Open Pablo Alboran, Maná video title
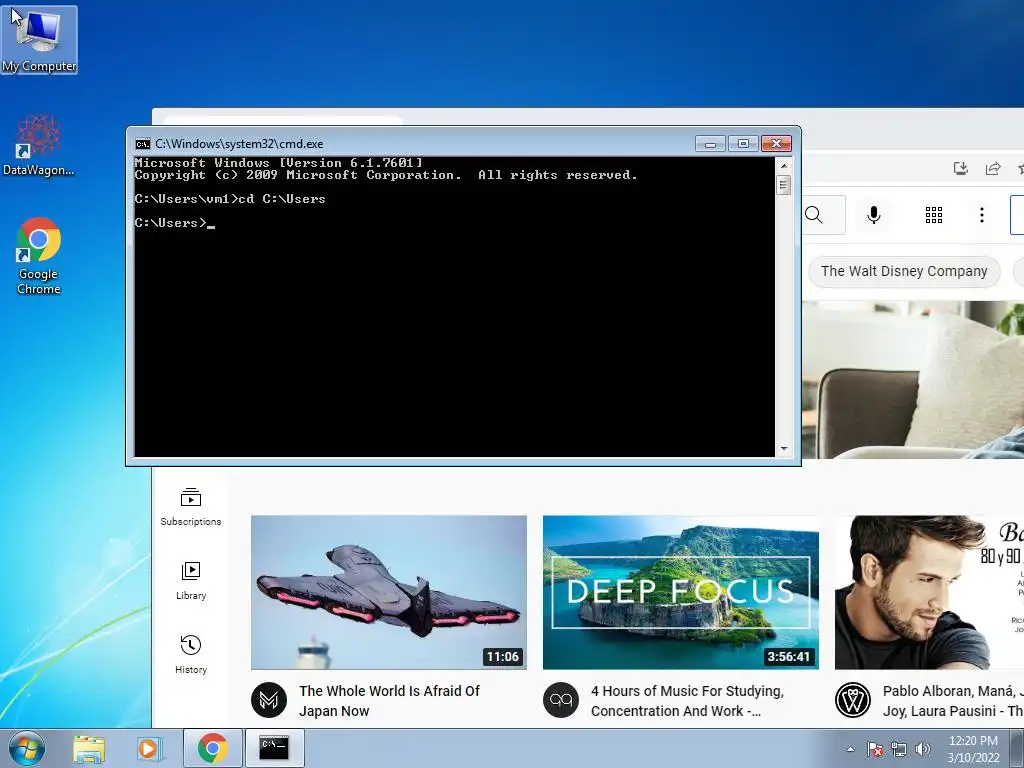 click(953, 701)
